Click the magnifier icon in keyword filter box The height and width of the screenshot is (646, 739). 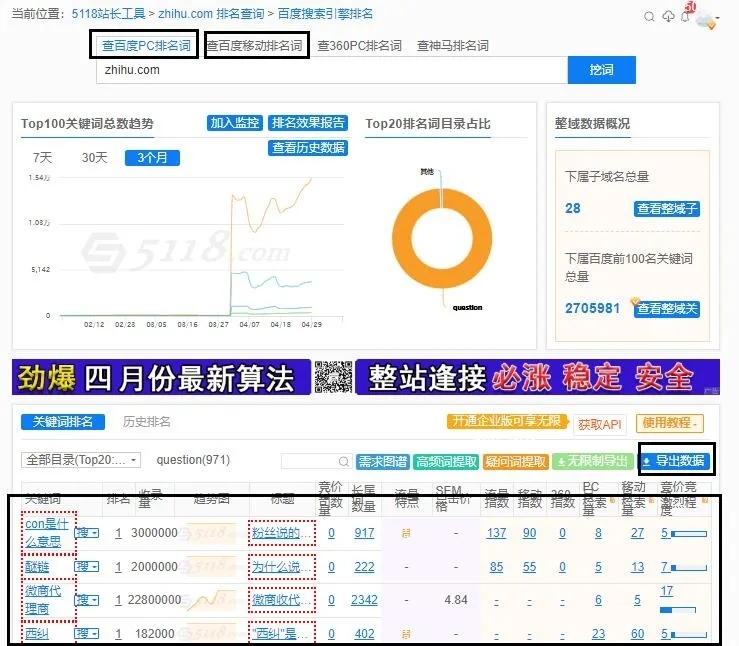pyautogui.click(x=344, y=461)
